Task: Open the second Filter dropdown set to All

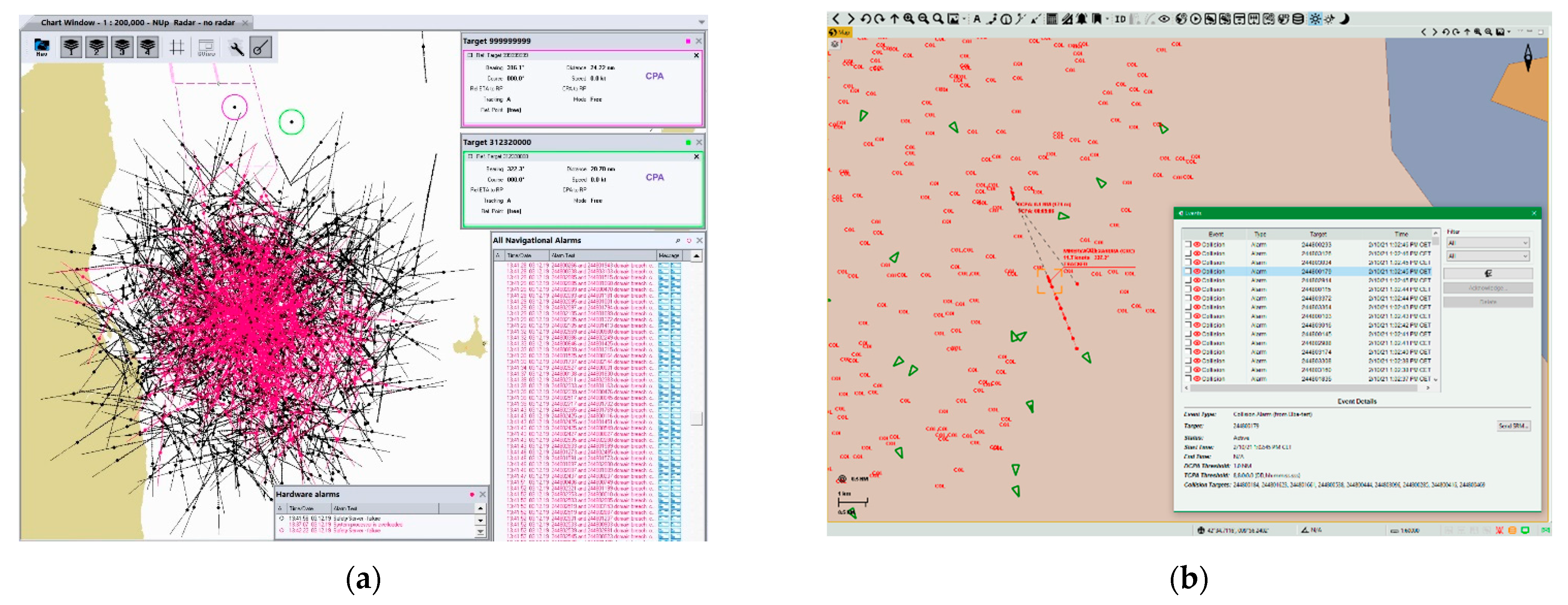Action: [x=1488, y=256]
